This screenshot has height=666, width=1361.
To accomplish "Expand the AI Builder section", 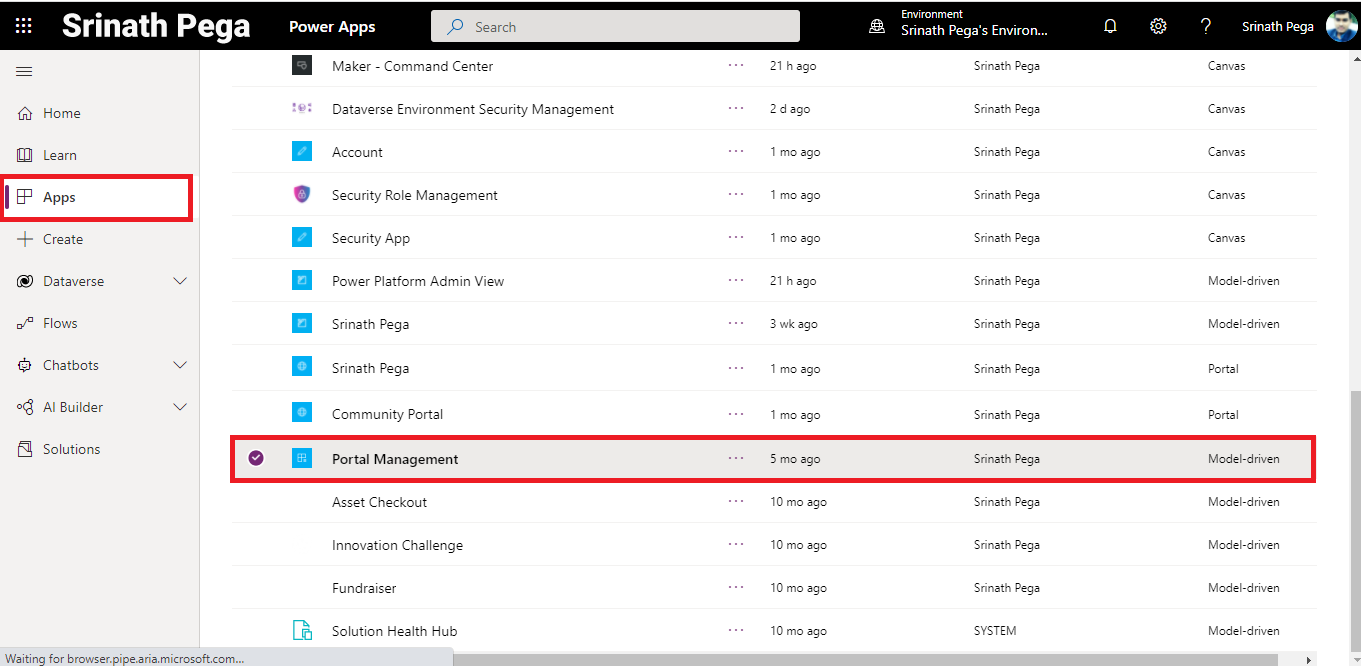I will click(180, 407).
